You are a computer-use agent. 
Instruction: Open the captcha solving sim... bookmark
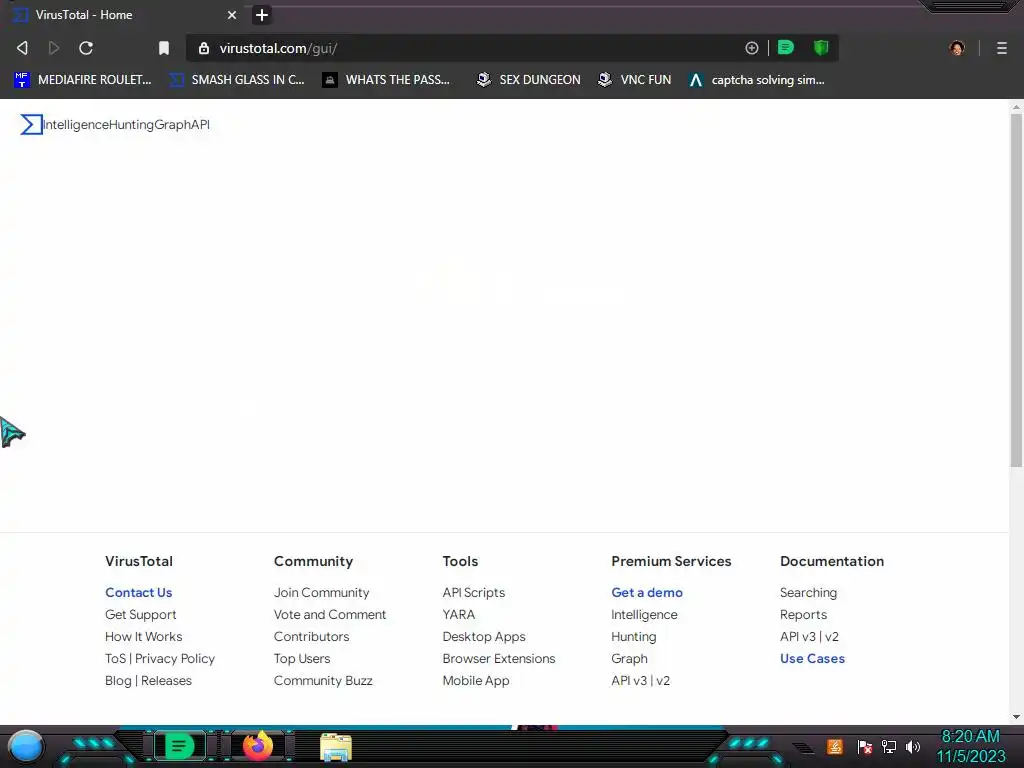pyautogui.click(x=758, y=80)
